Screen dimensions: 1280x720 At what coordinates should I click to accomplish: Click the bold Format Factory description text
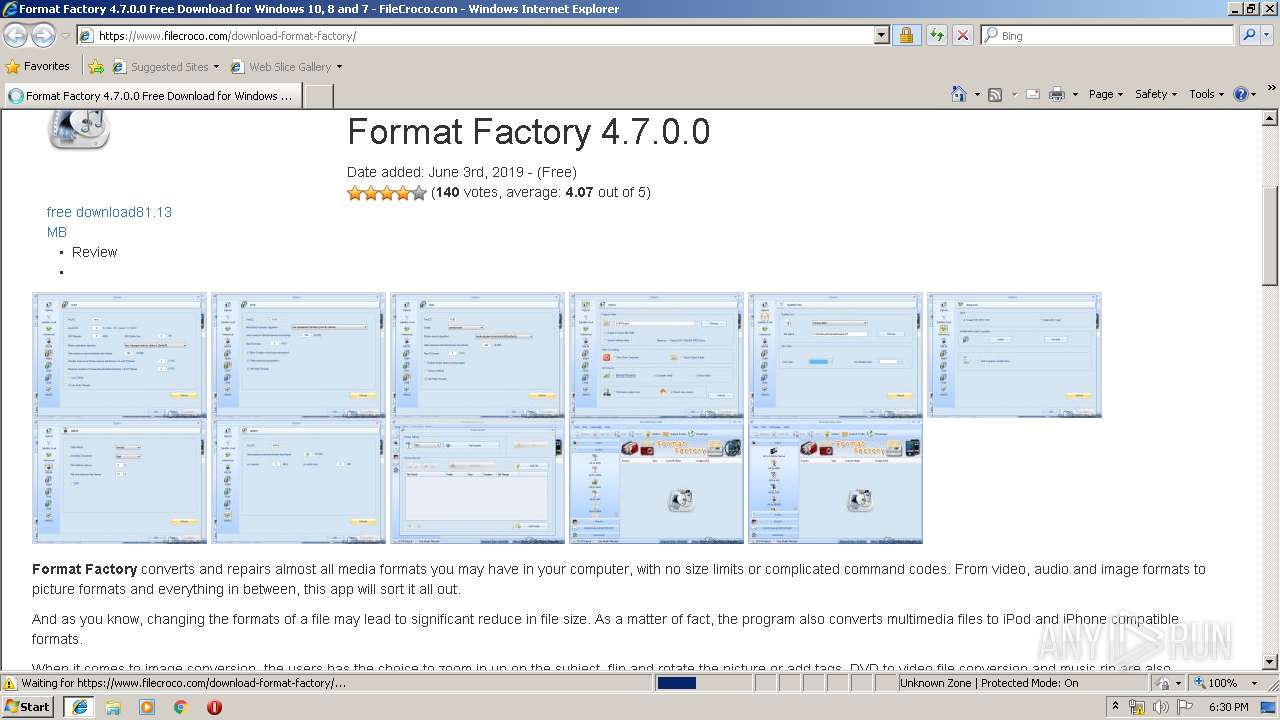pos(84,569)
